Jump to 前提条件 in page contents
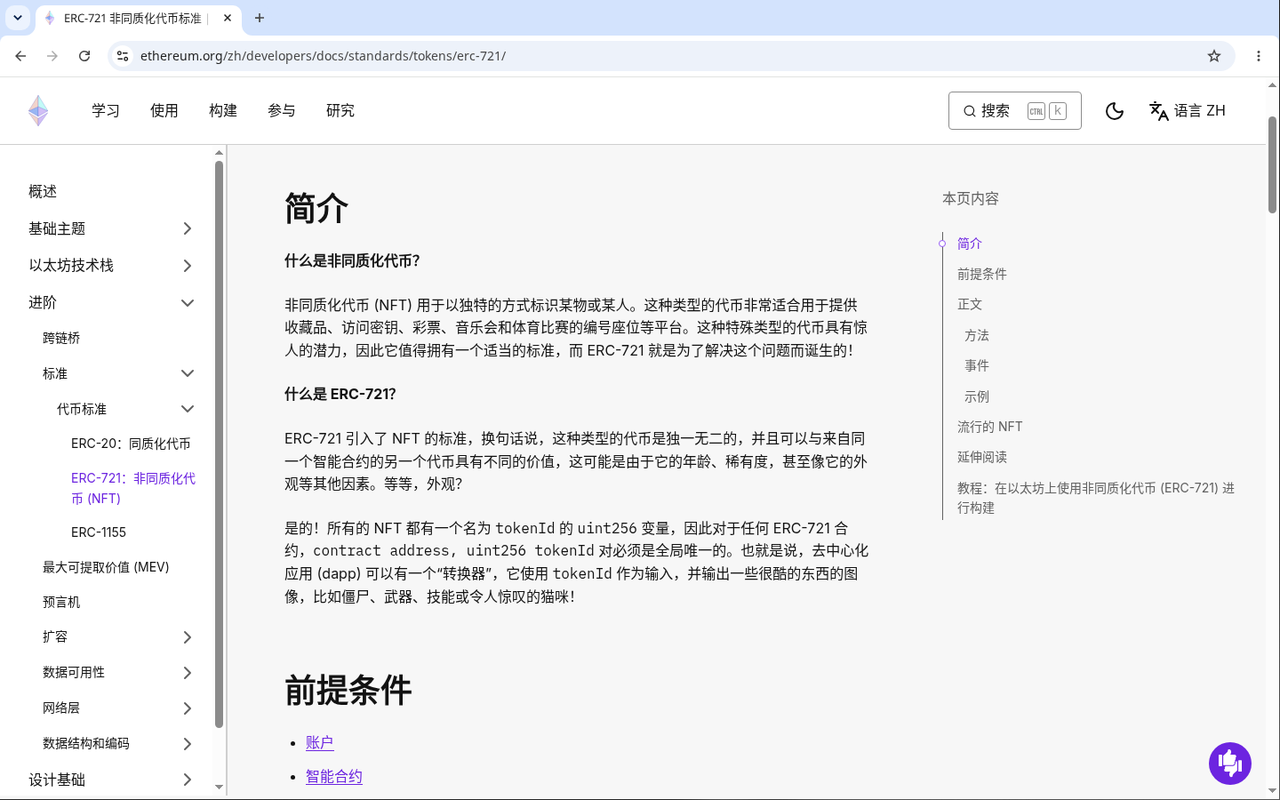The width and height of the screenshot is (1280, 800). [982, 274]
